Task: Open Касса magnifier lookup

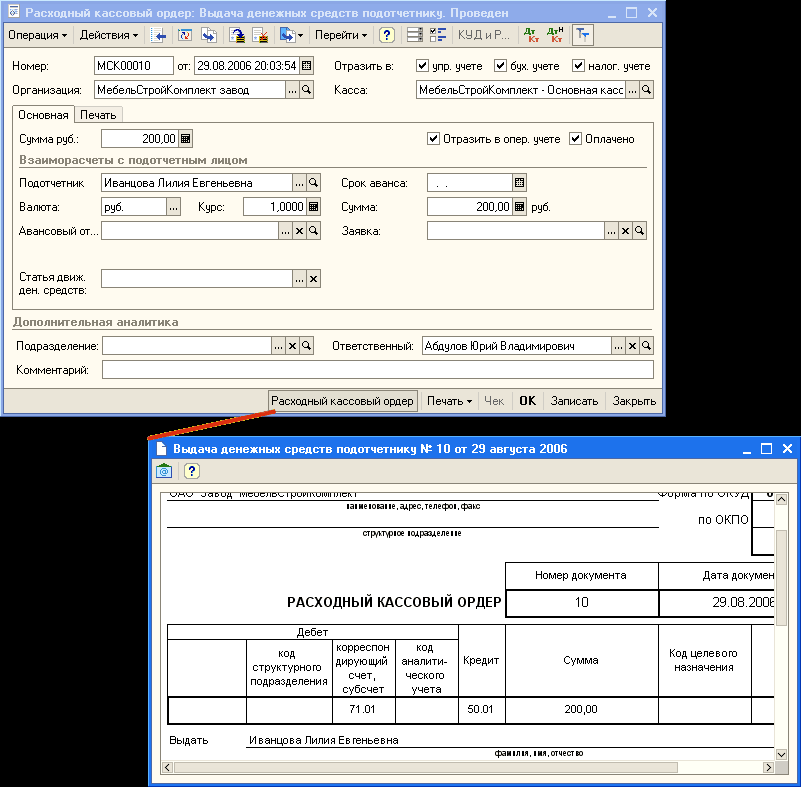Action: coord(646,90)
